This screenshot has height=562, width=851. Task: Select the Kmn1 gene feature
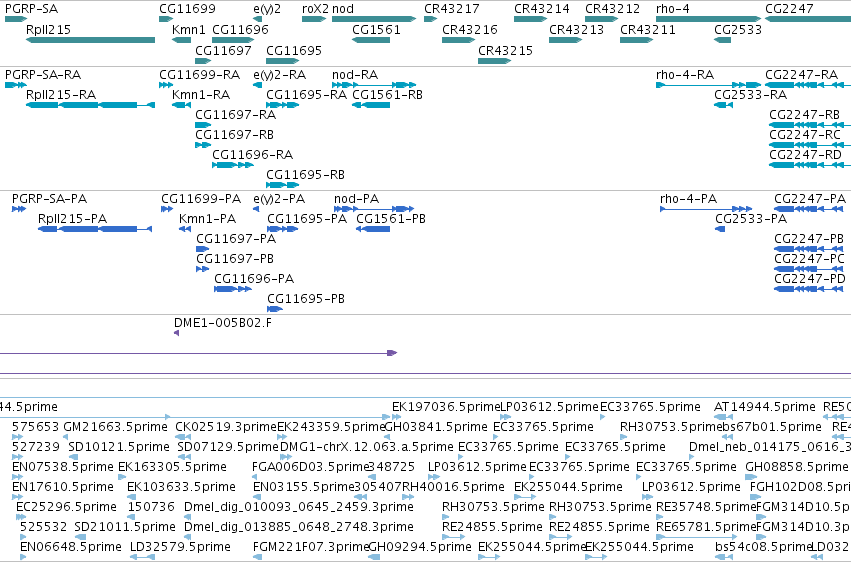point(181,40)
